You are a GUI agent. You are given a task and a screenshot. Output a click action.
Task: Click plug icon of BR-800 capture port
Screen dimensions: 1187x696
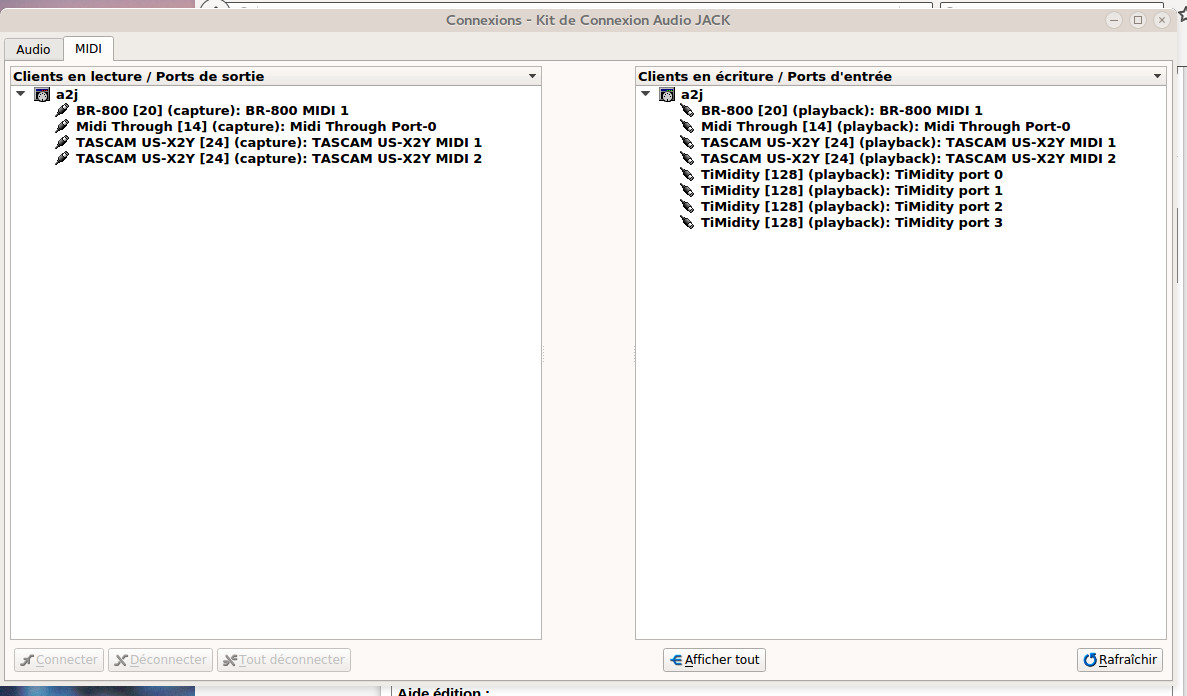[62, 111]
